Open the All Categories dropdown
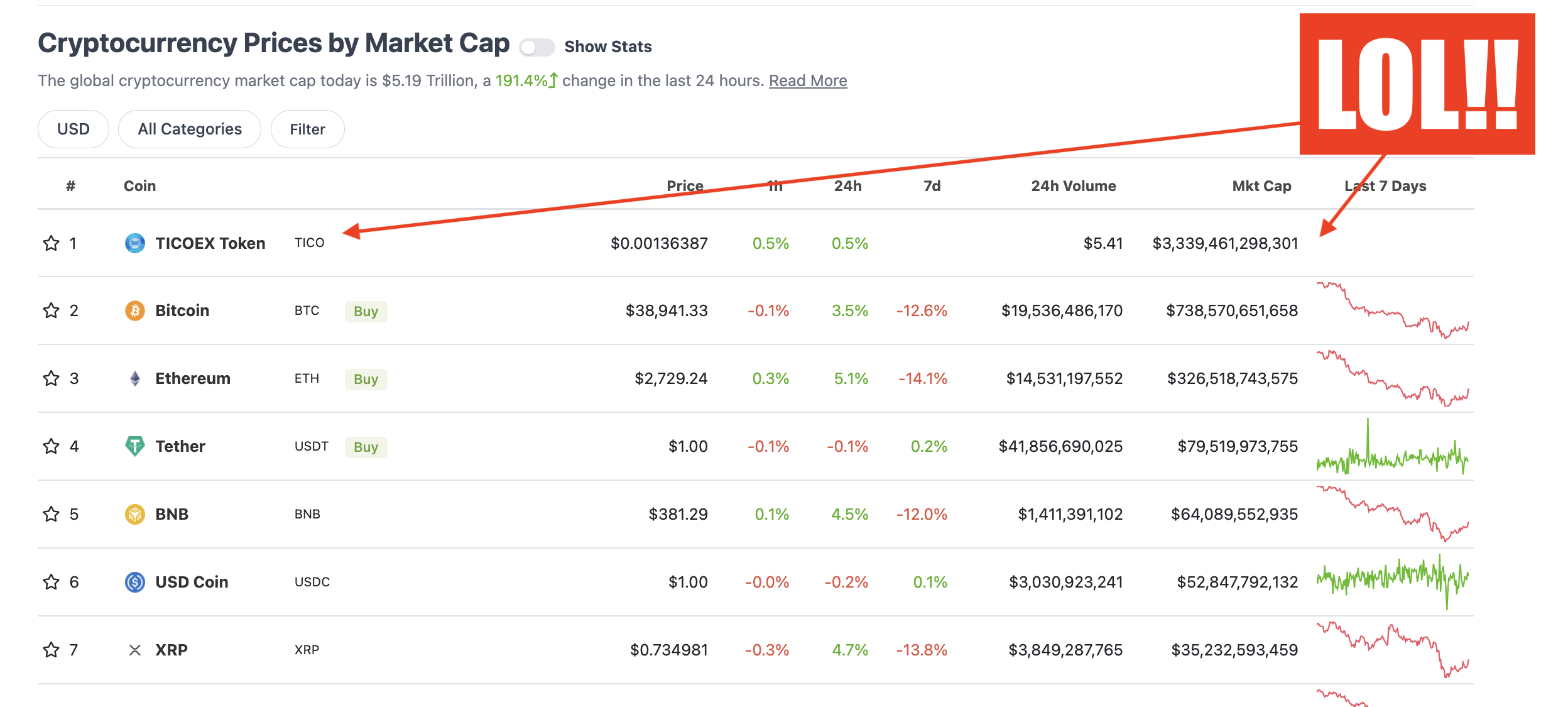The width and height of the screenshot is (1568, 707). click(190, 129)
